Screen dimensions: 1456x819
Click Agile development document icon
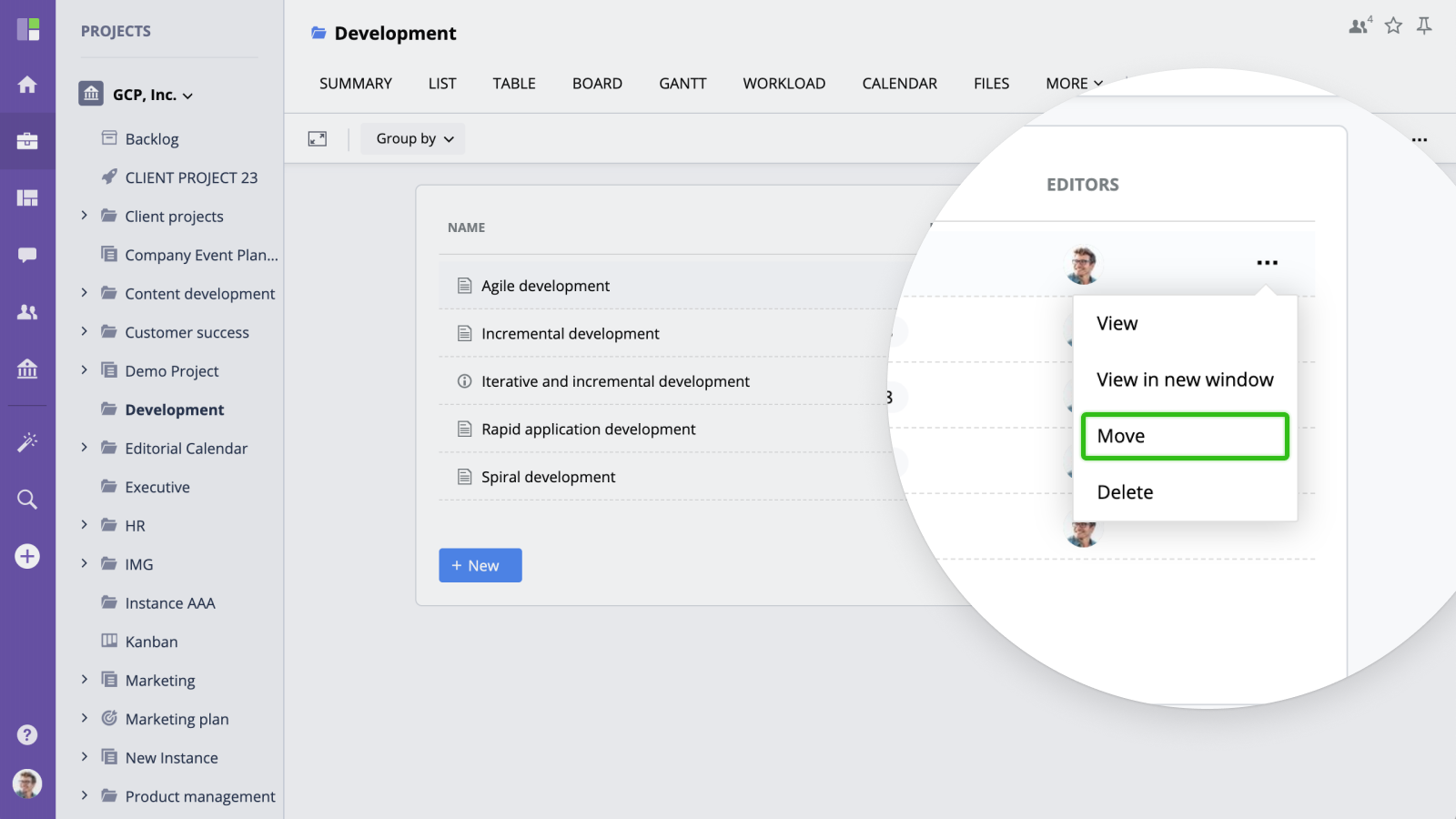[465, 286]
